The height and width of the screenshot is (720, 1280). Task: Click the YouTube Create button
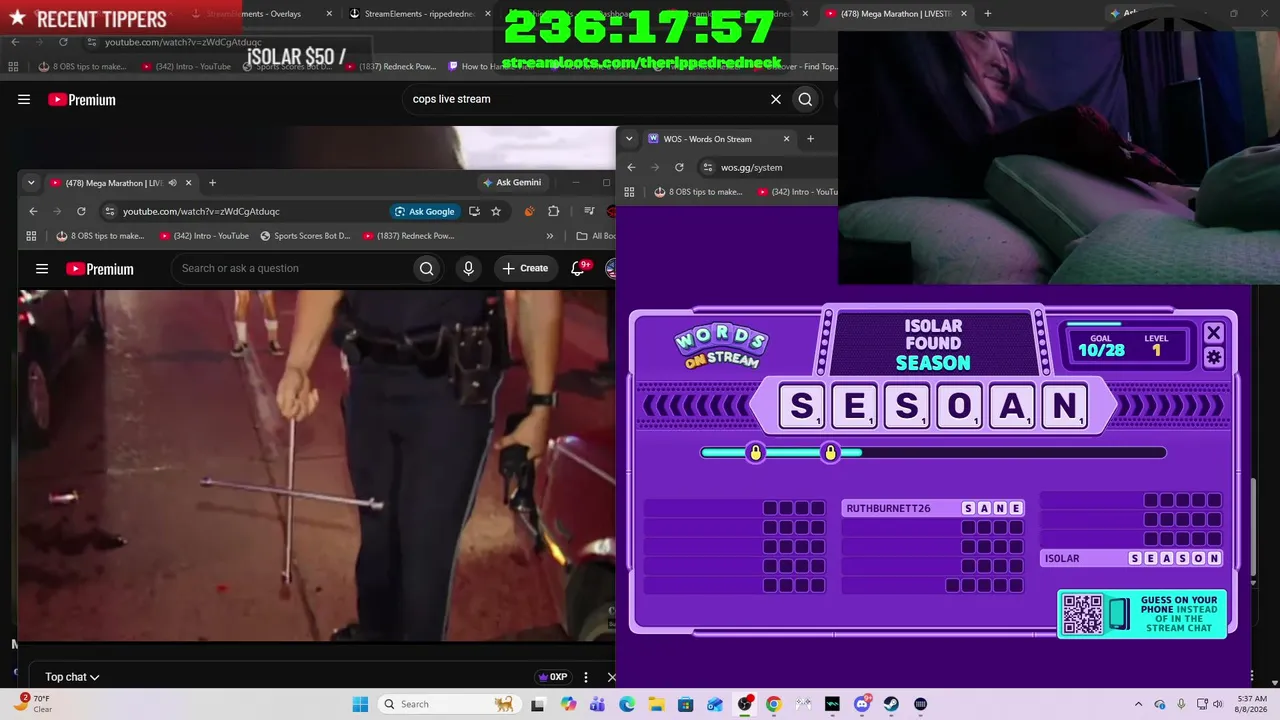pyautogui.click(x=525, y=268)
